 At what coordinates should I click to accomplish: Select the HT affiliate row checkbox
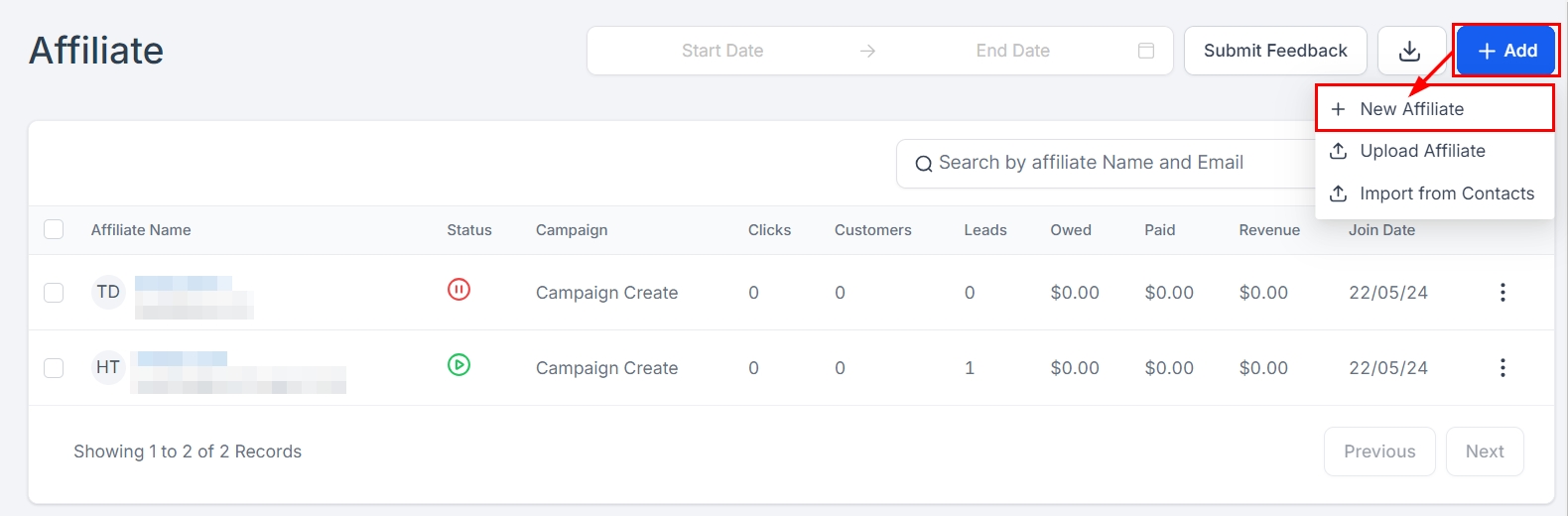54,368
